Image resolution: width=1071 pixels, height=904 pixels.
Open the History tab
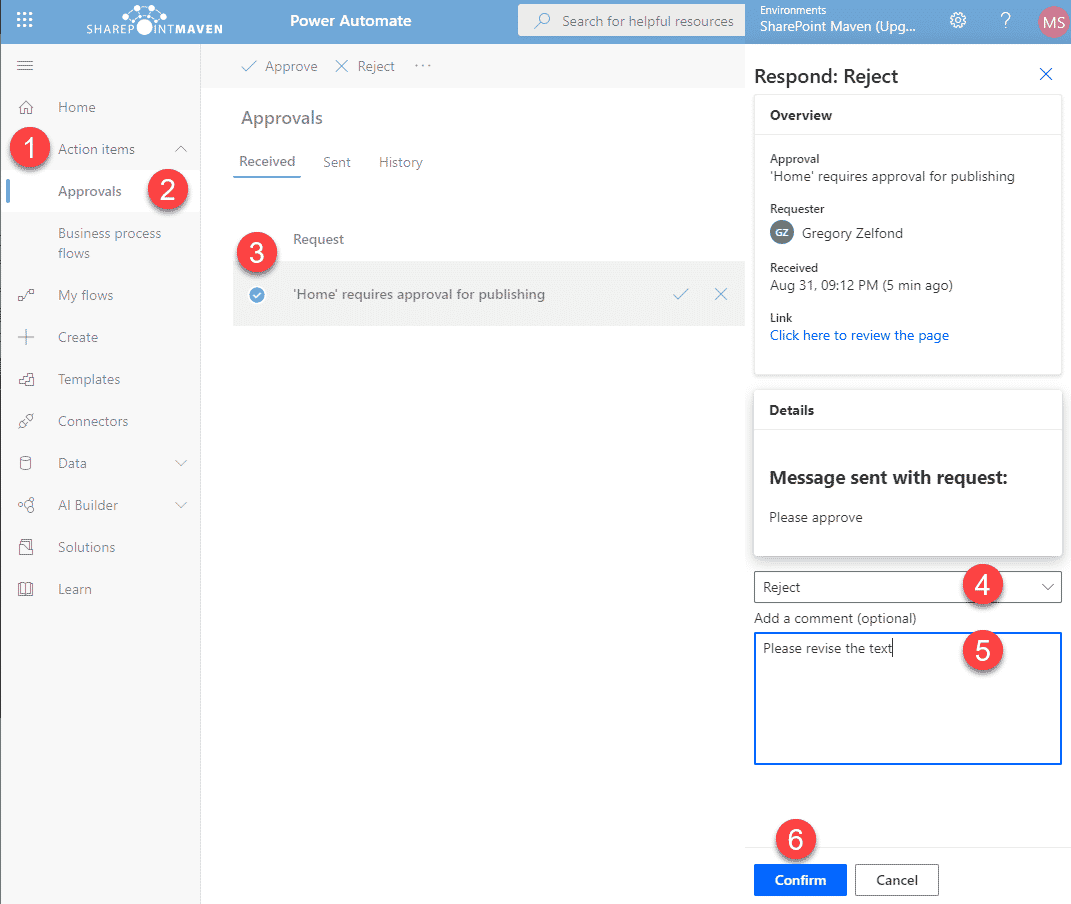click(x=400, y=161)
